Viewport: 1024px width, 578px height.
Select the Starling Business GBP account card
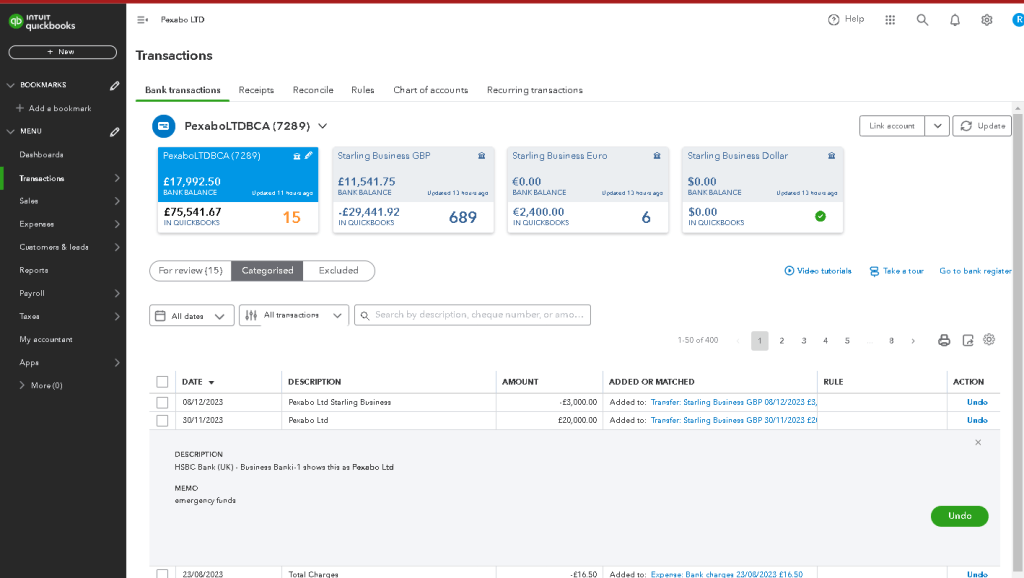(413, 189)
